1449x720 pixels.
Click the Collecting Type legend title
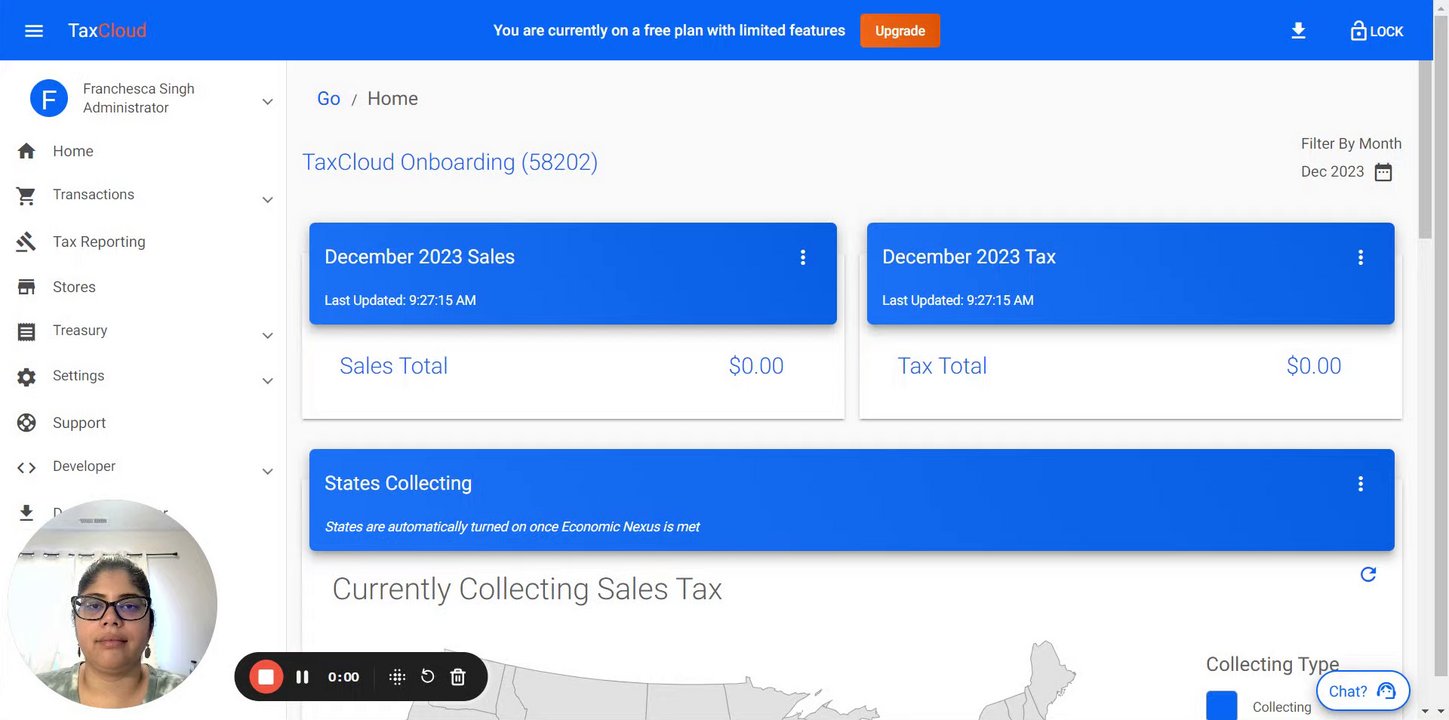point(1272,664)
